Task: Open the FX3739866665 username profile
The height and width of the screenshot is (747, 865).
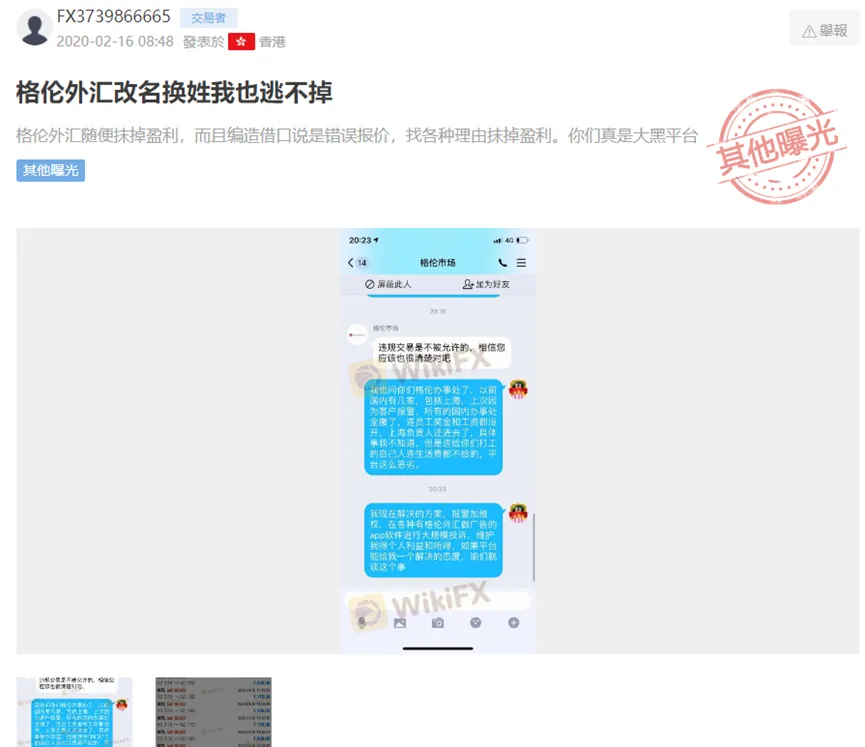Action: click(114, 17)
